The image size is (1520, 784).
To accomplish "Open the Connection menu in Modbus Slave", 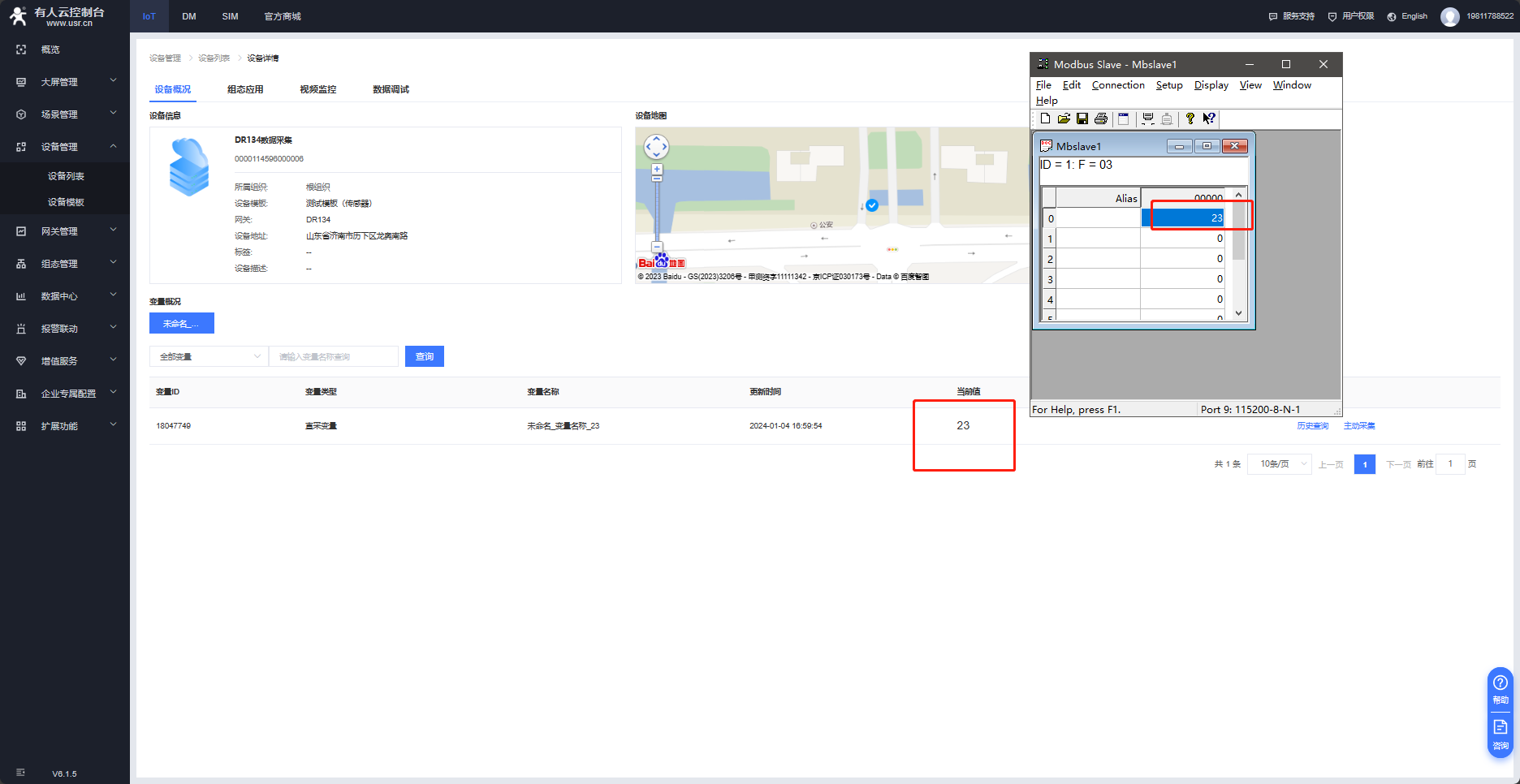I will click(1117, 85).
